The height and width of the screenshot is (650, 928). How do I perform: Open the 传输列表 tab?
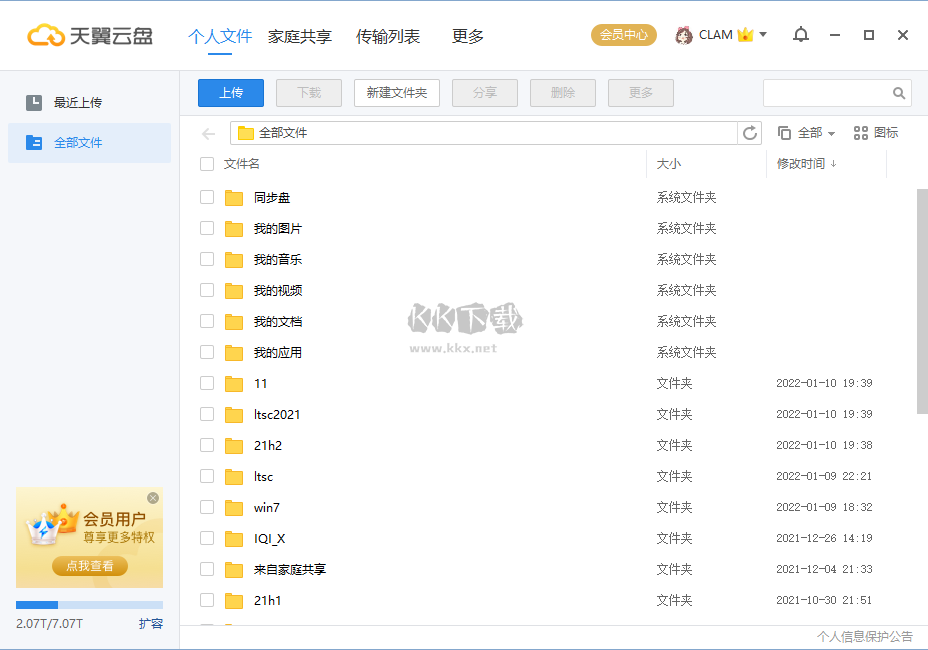tap(388, 36)
